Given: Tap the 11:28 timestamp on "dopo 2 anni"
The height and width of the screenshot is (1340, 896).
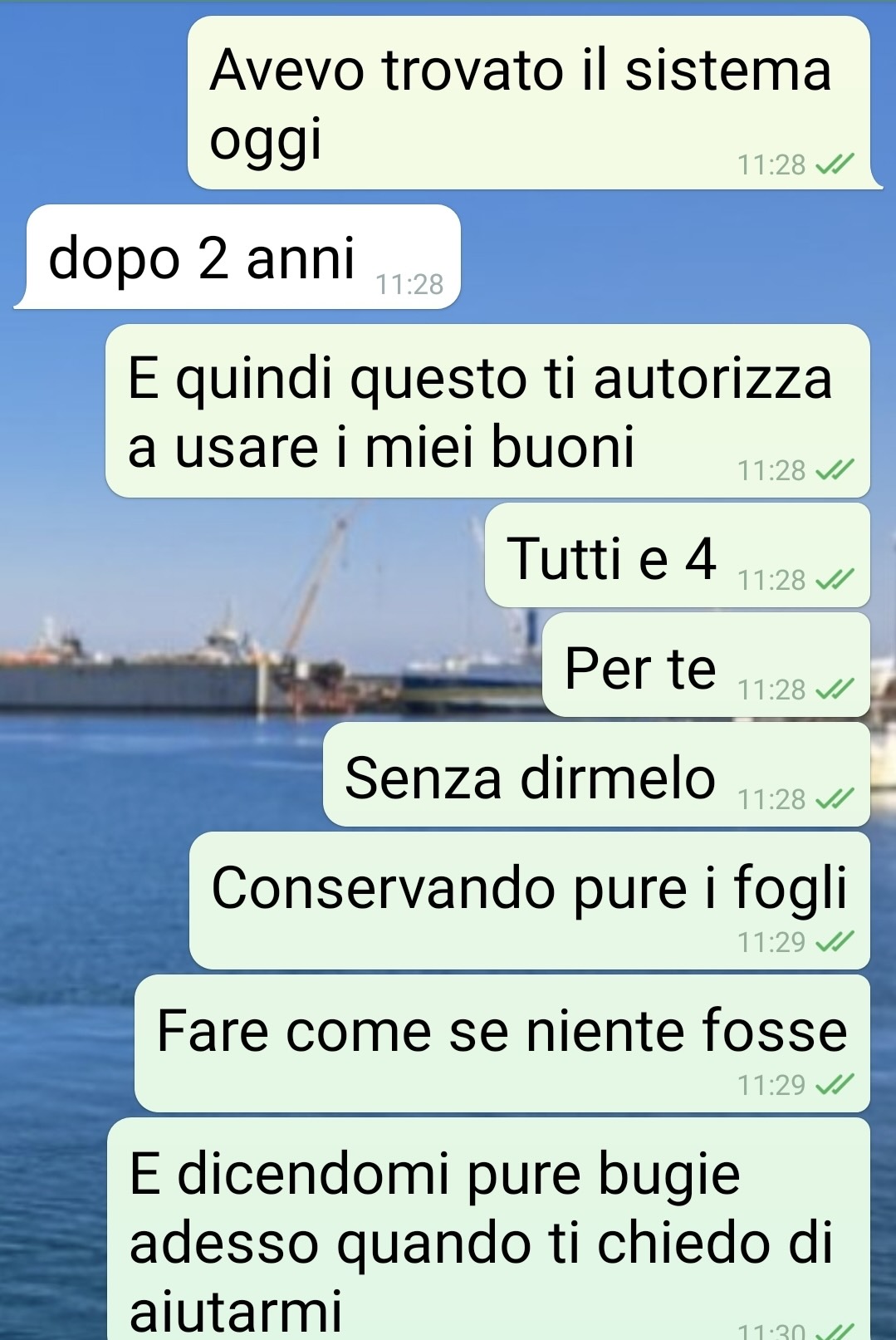Looking at the screenshot, I should click(x=409, y=284).
